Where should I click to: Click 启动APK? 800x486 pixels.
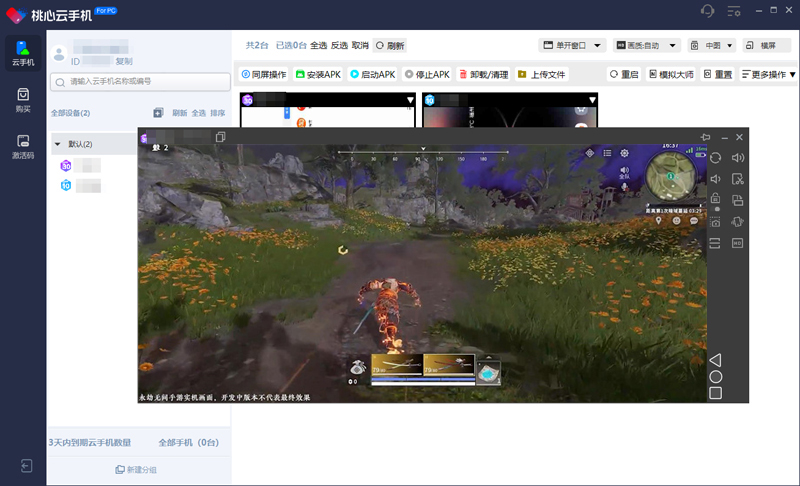(x=372, y=74)
